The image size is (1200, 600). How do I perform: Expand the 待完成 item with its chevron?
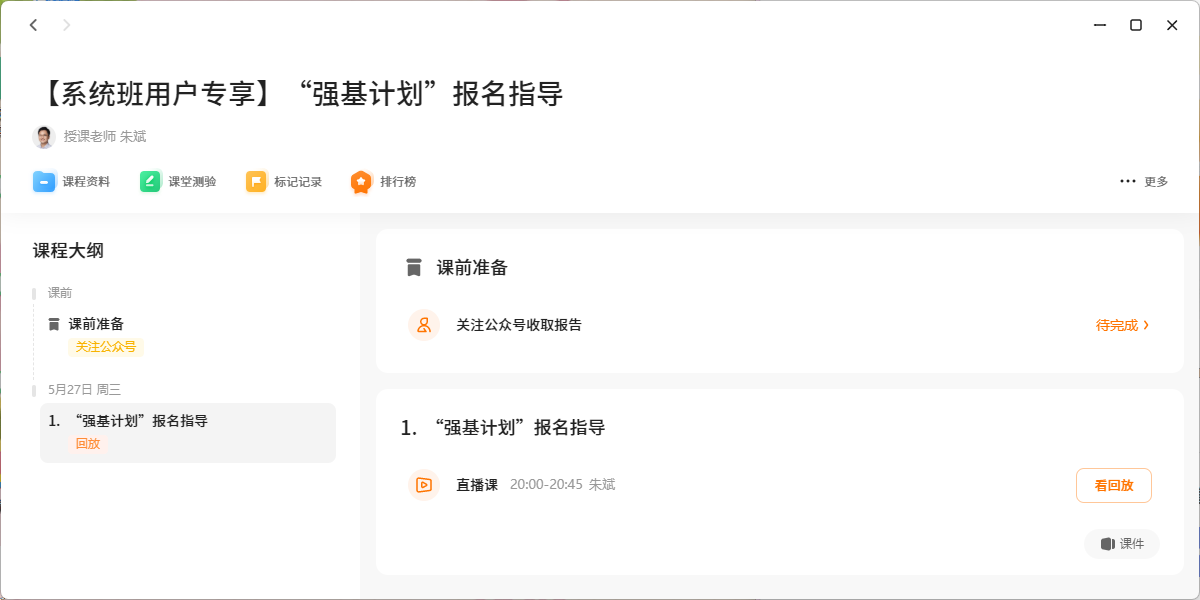coord(1146,325)
